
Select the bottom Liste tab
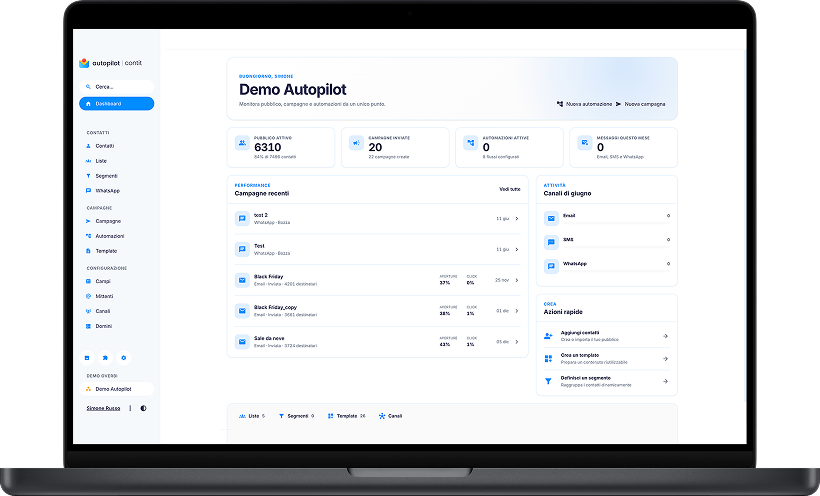252,416
